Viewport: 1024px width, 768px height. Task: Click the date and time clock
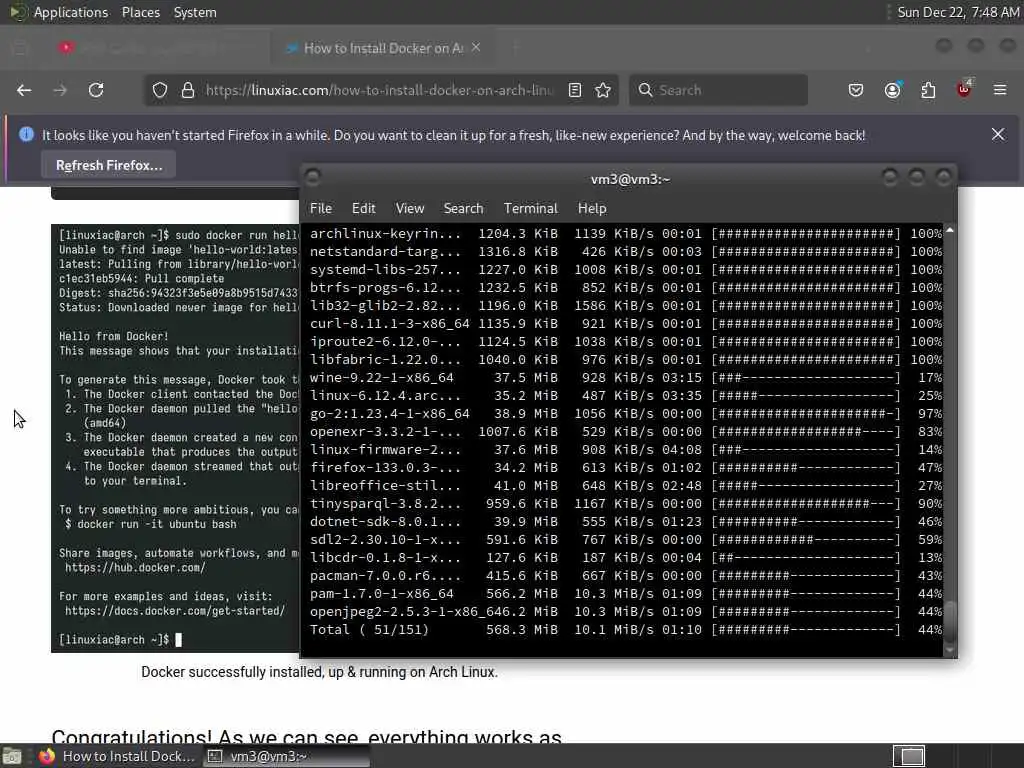(957, 12)
